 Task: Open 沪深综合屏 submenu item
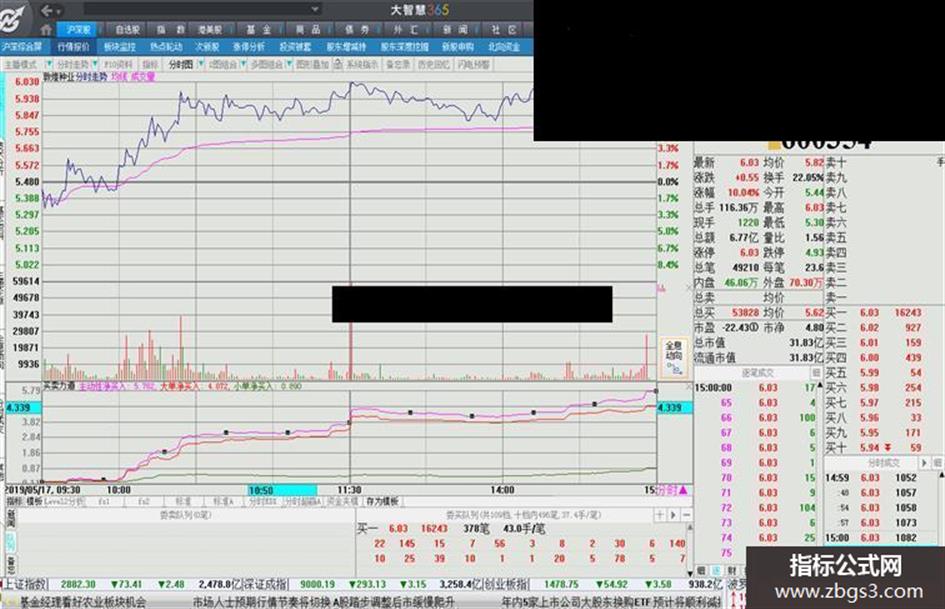point(22,46)
